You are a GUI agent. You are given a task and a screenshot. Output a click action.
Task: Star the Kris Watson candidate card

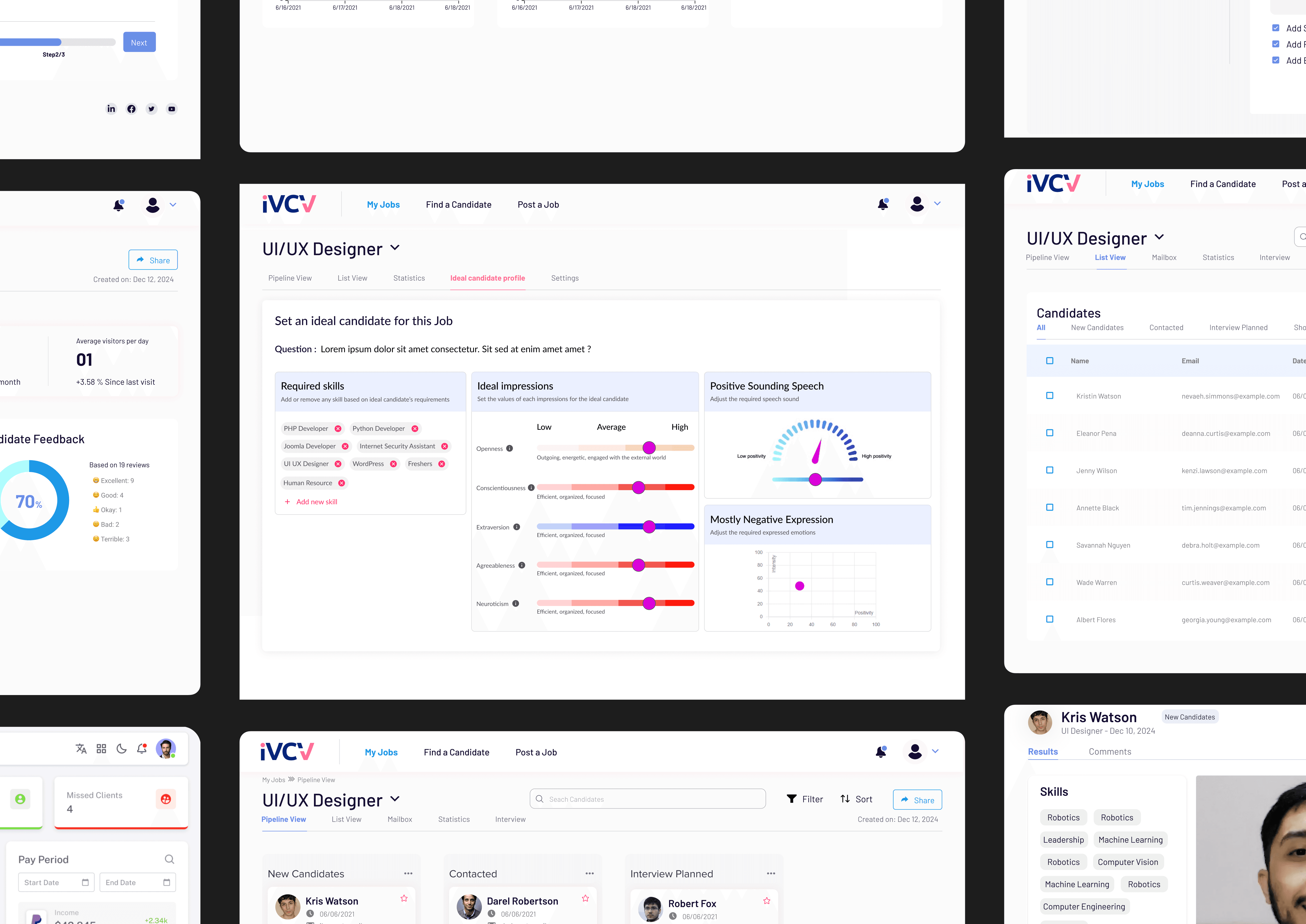tap(404, 898)
